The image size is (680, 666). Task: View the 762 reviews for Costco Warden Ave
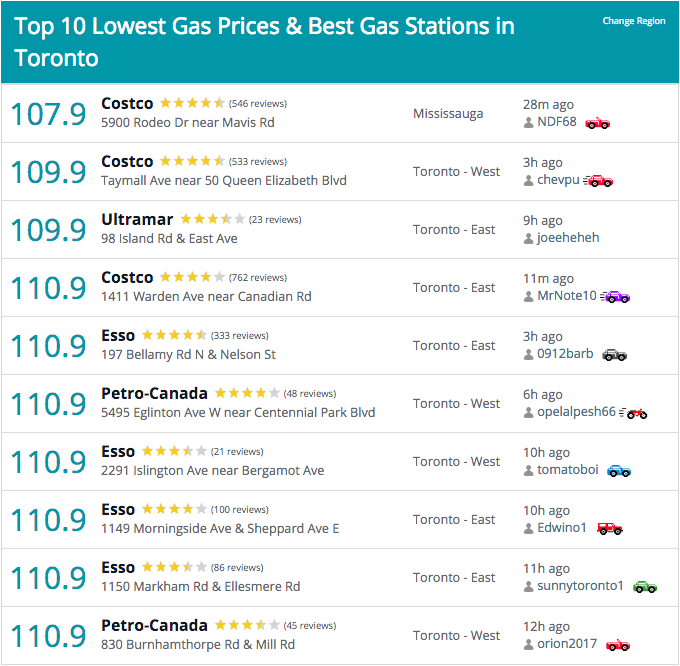pos(258,278)
